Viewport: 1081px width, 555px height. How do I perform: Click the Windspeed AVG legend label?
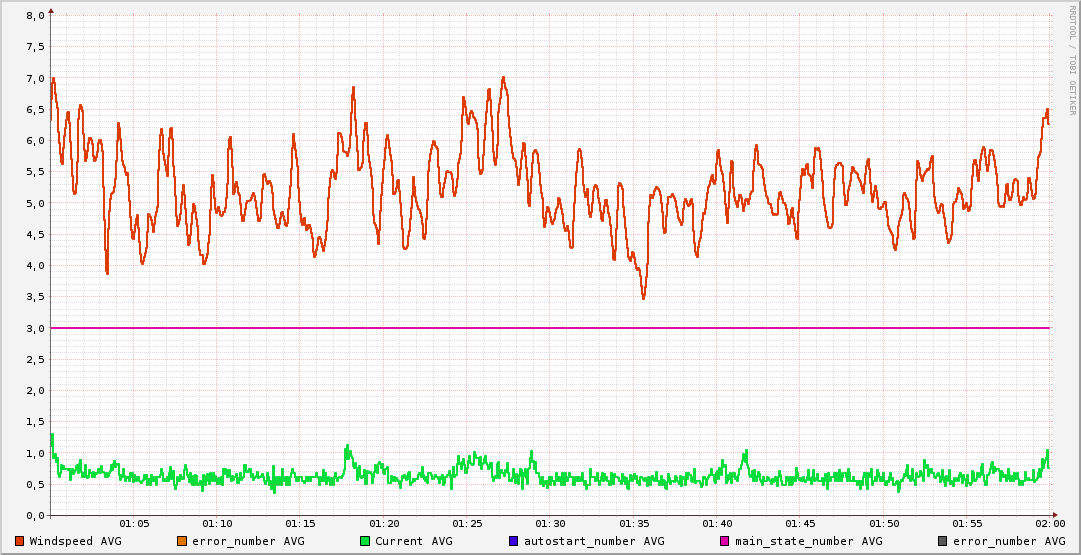76,541
